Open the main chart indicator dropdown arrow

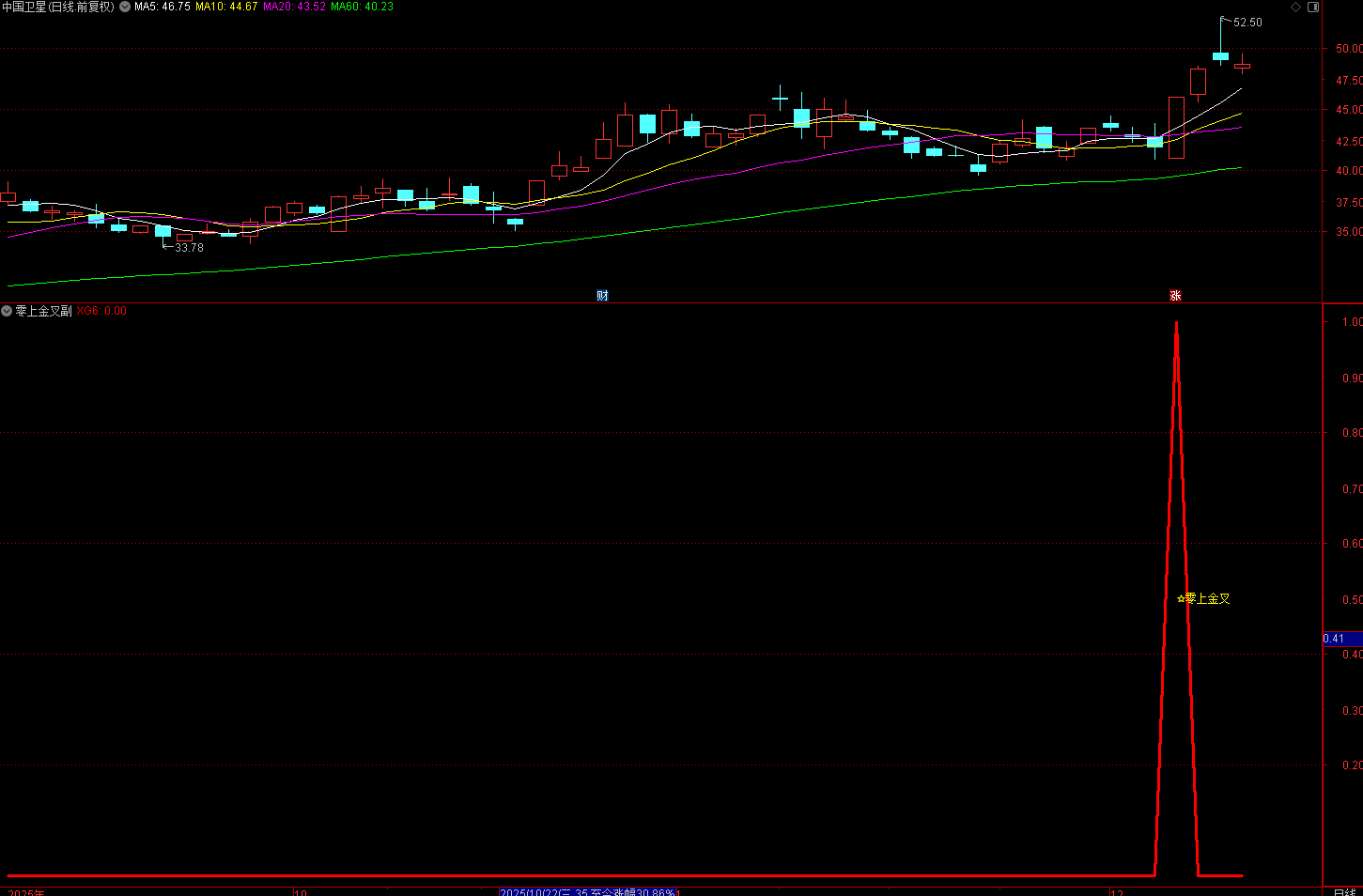(x=125, y=7)
